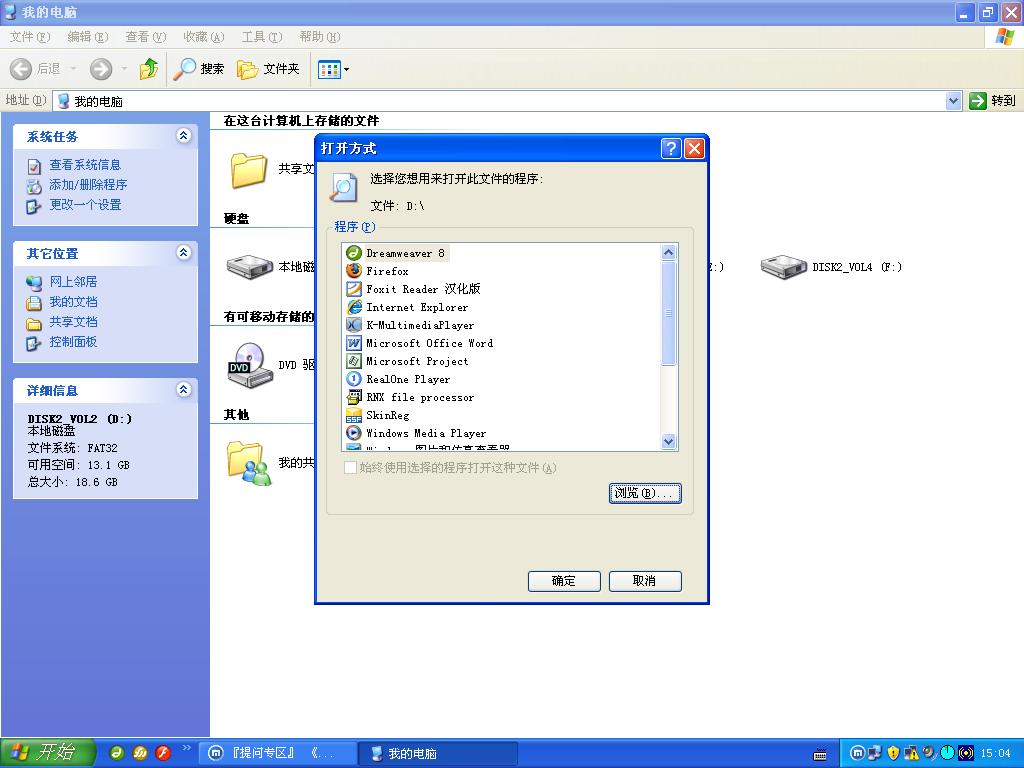1024x768 pixels.
Task: Select the first local disk drive icon
Action: coord(249,266)
